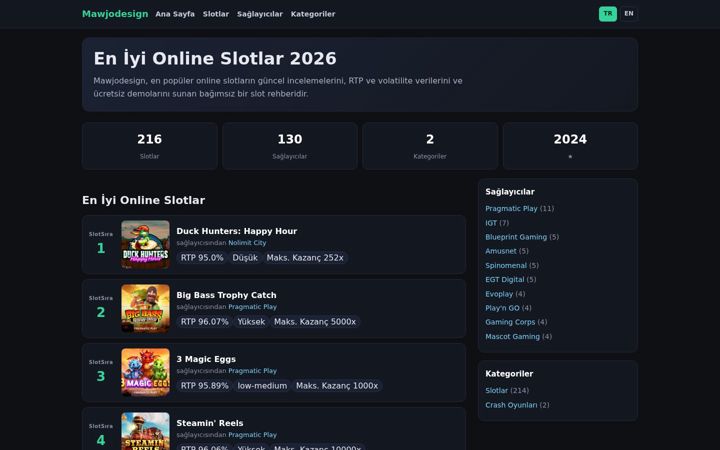Screen dimensions: 720x450
Task: Click the Sağlayıcılar sidebar heading
Action: [x=510, y=192]
